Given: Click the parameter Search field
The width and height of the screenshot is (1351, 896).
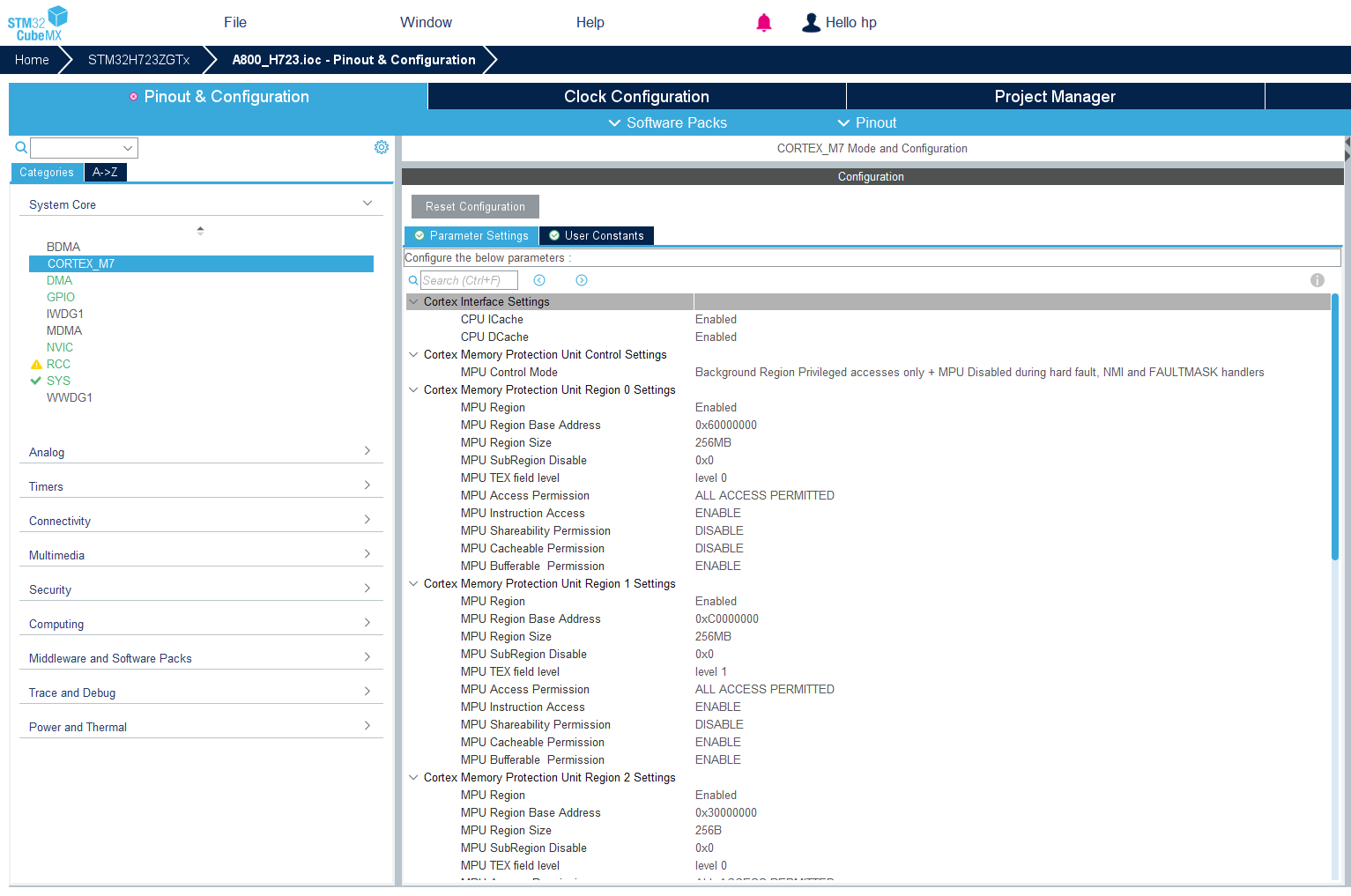Looking at the screenshot, I should tap(469, 280).
